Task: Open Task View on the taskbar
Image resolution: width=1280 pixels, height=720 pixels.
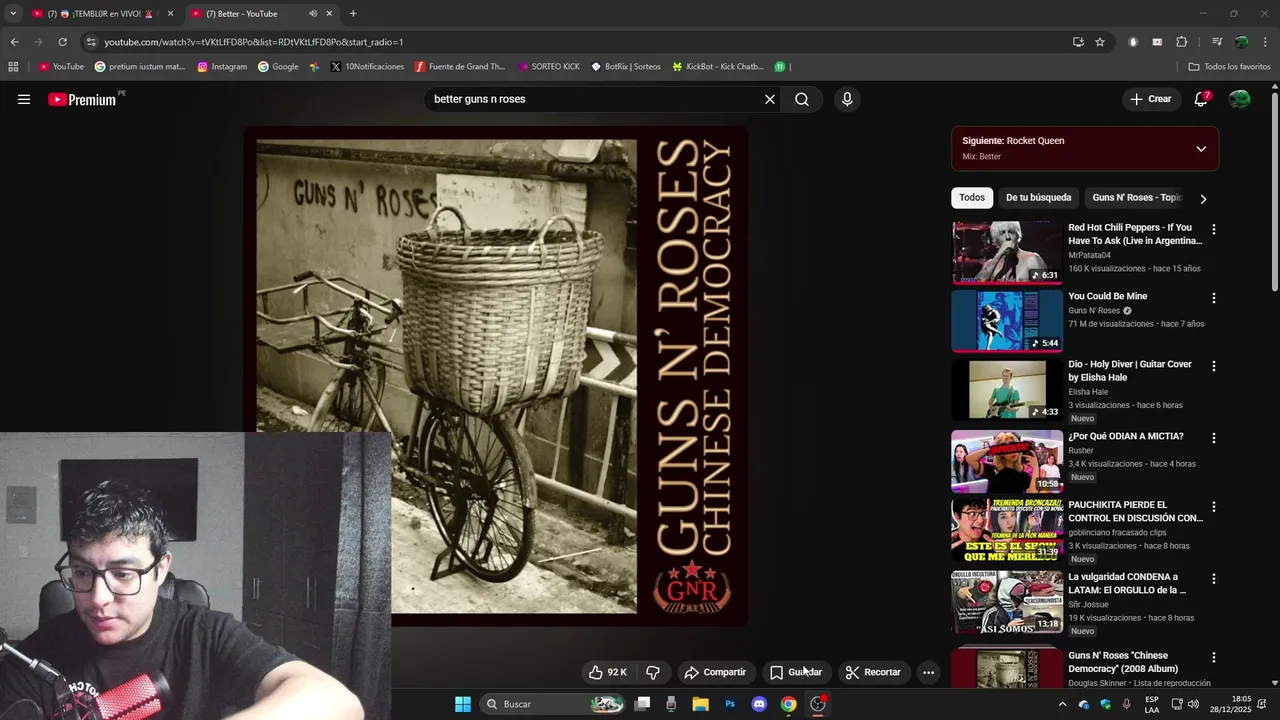Action: pyautogui.click(x=643, y=704)
